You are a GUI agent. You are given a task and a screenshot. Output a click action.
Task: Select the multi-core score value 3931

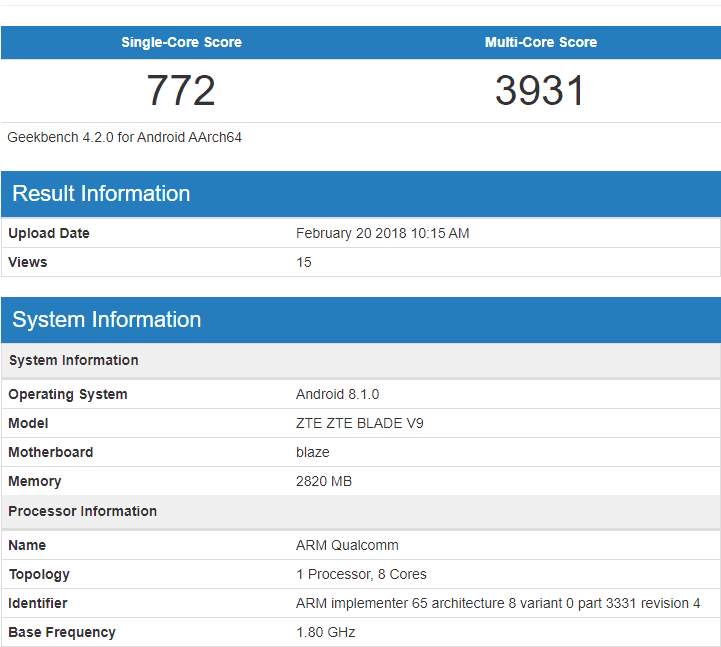[x=539, y=91]
